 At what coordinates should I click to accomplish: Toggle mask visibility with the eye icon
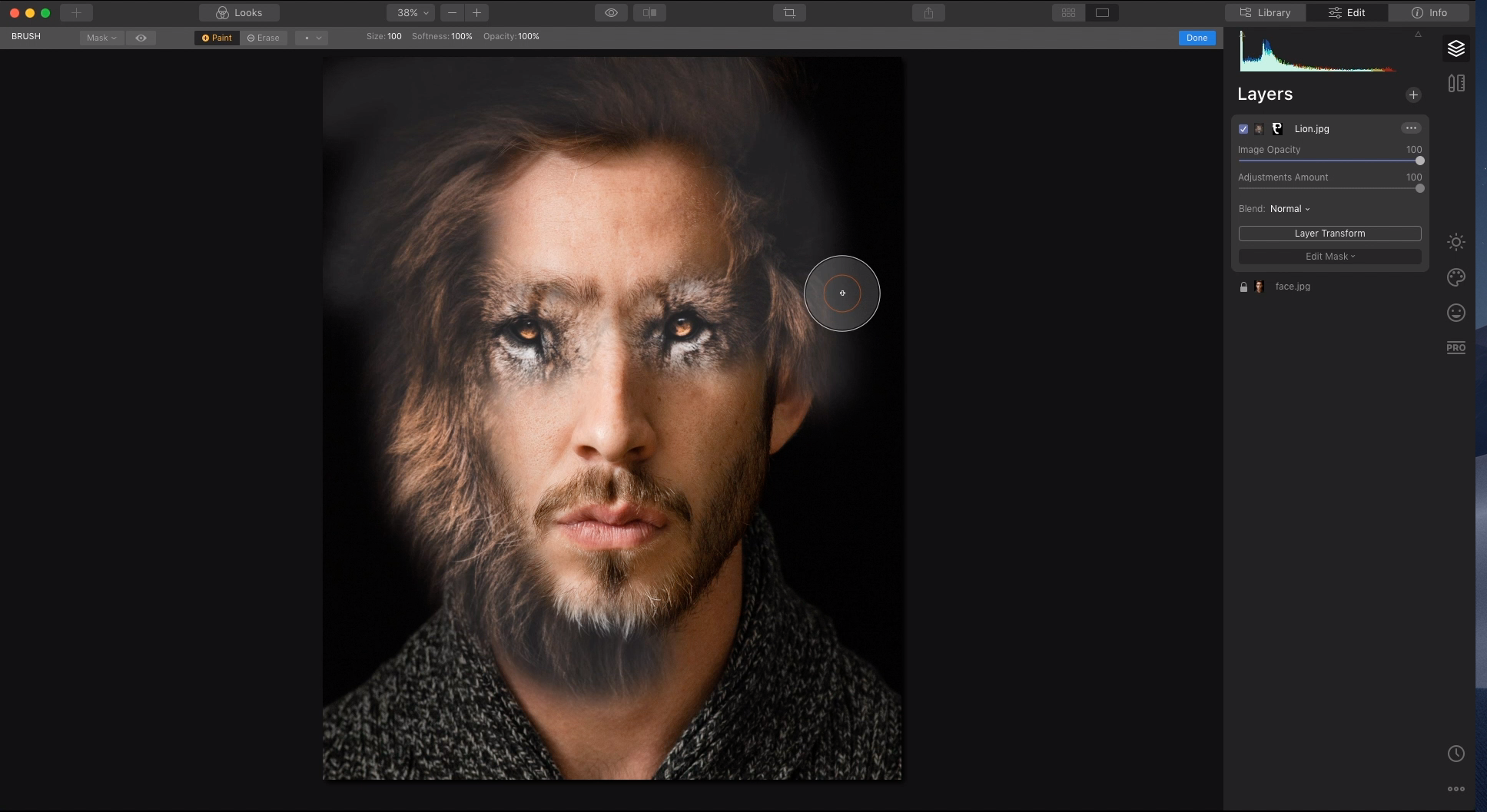[141, 37]
